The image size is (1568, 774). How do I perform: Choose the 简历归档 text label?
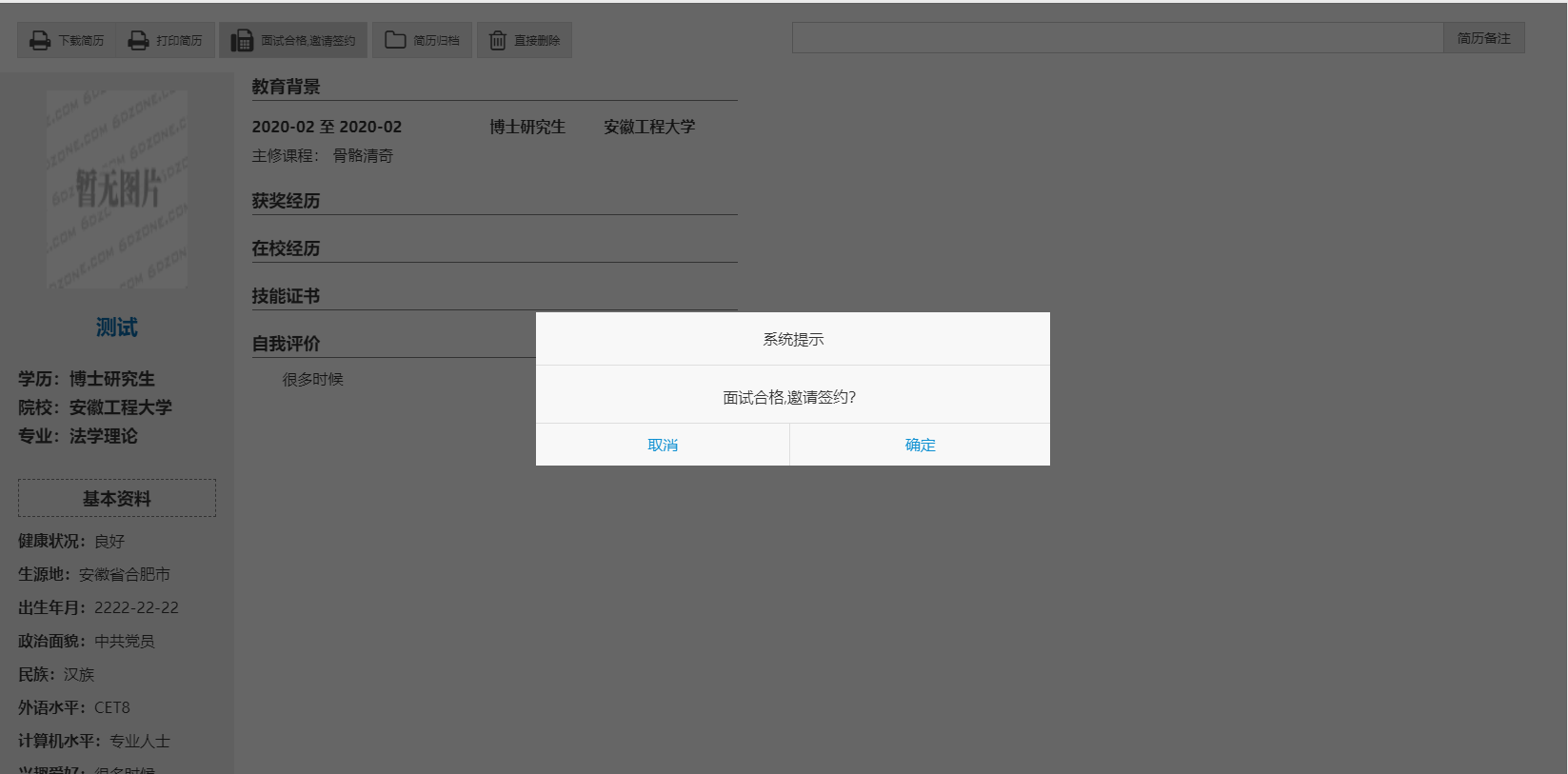436,41
